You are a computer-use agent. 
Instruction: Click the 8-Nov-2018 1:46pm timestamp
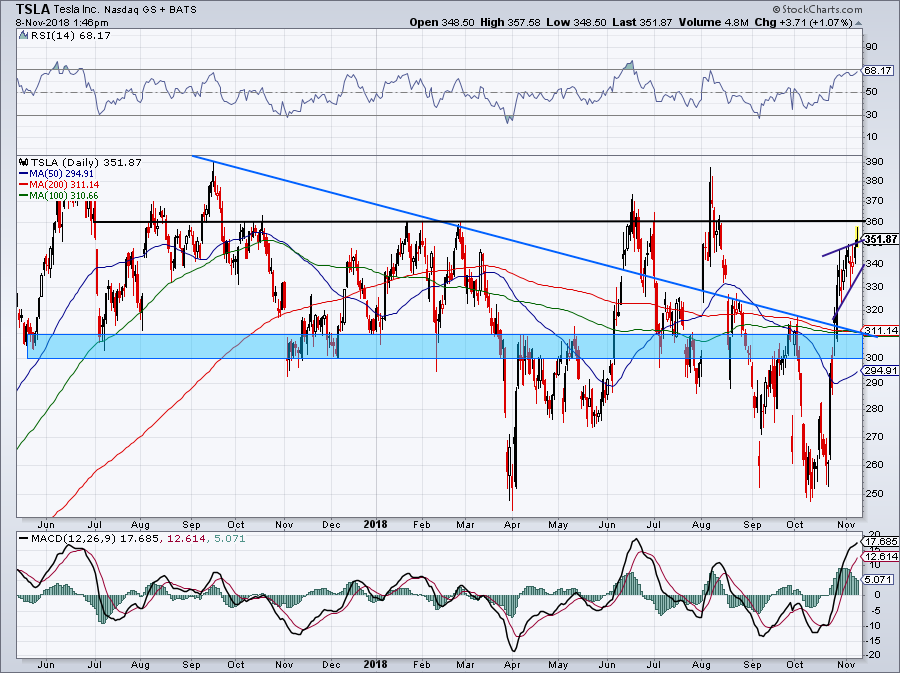62,23
